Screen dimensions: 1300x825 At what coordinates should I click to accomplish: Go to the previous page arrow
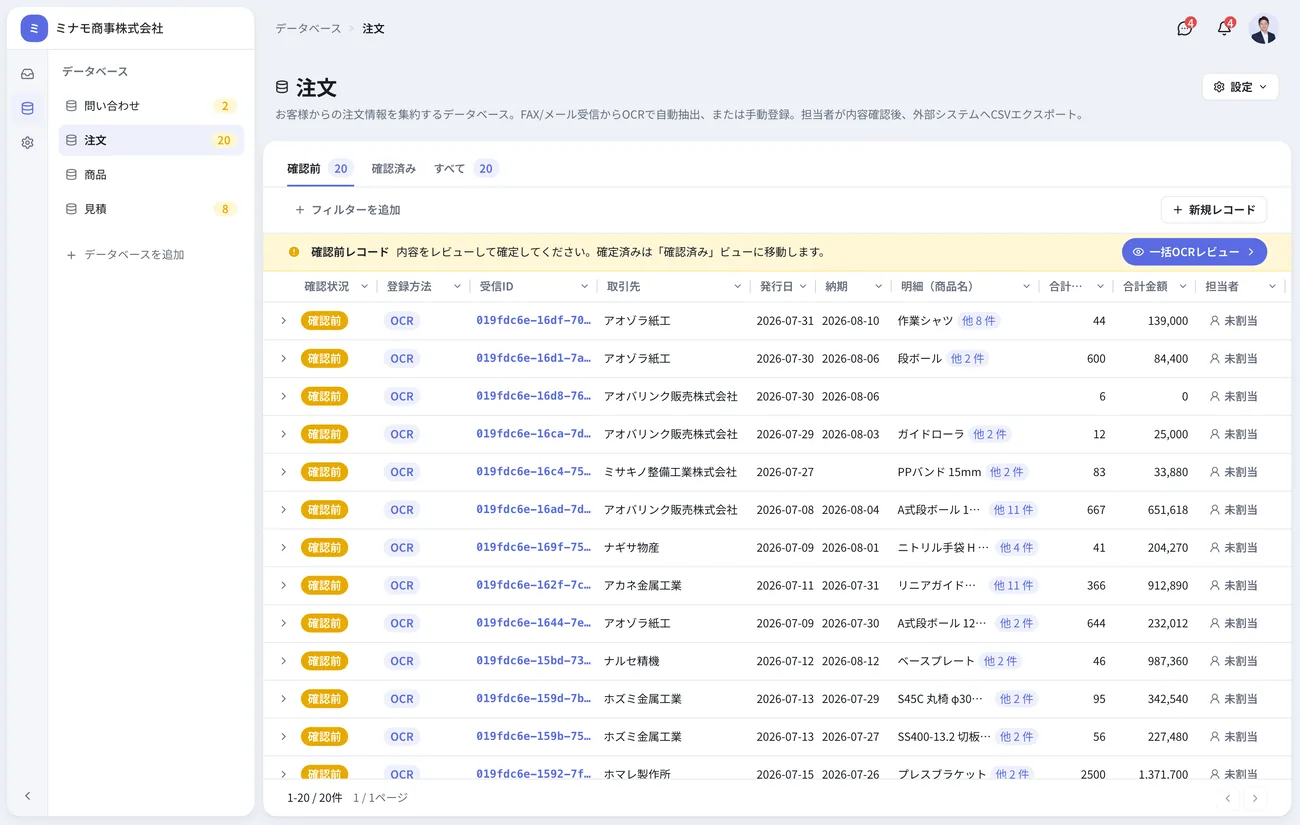point(1228,798)
